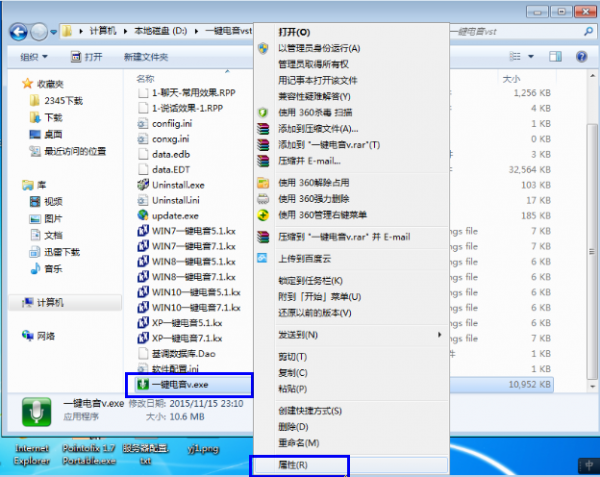This screenshot has height=477, width=600.
Task: Select 计算机 in navigation pane
Action: point(48,301)
